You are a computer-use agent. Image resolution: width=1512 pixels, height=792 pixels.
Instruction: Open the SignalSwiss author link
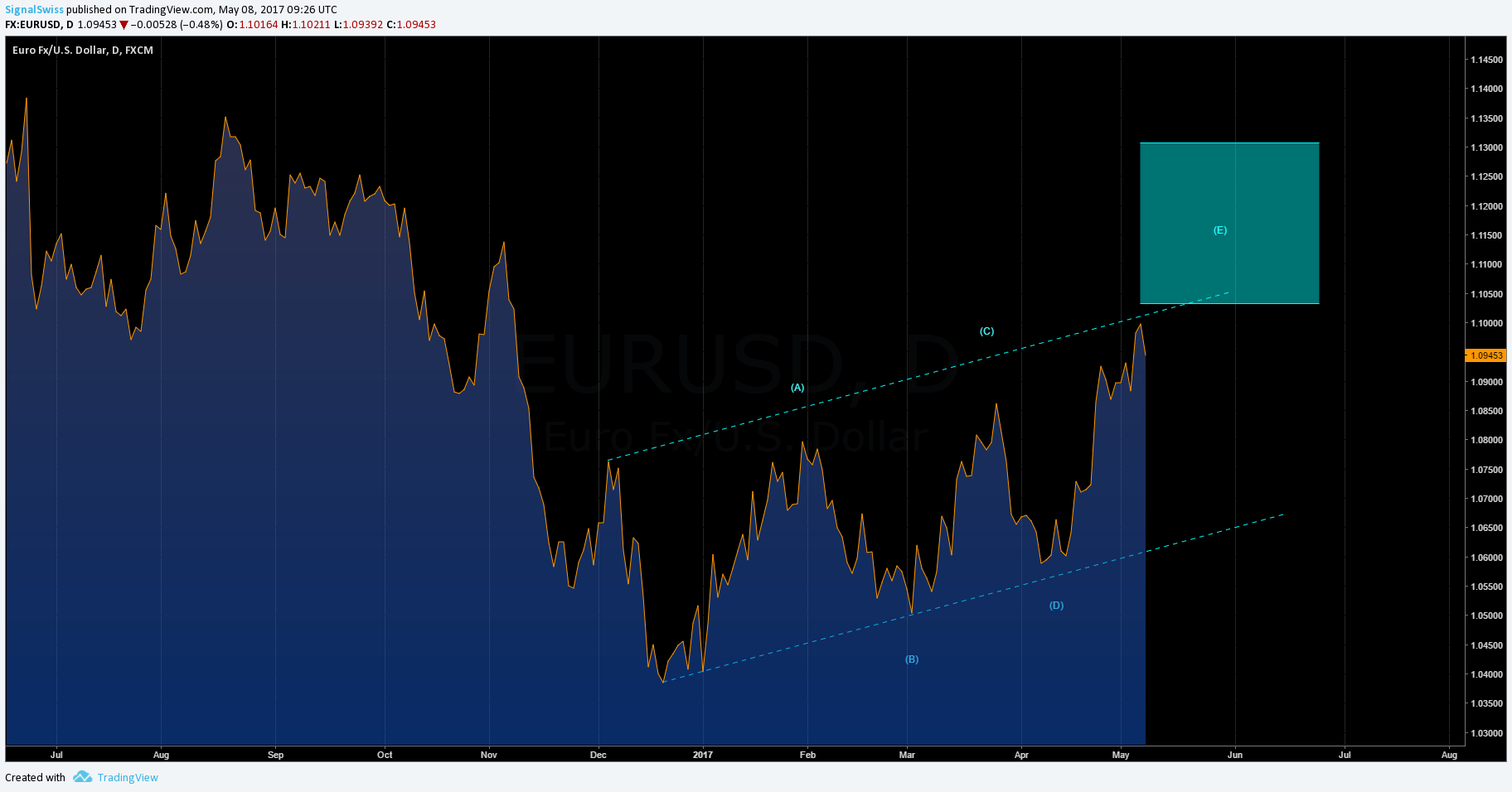pos(34,10)
